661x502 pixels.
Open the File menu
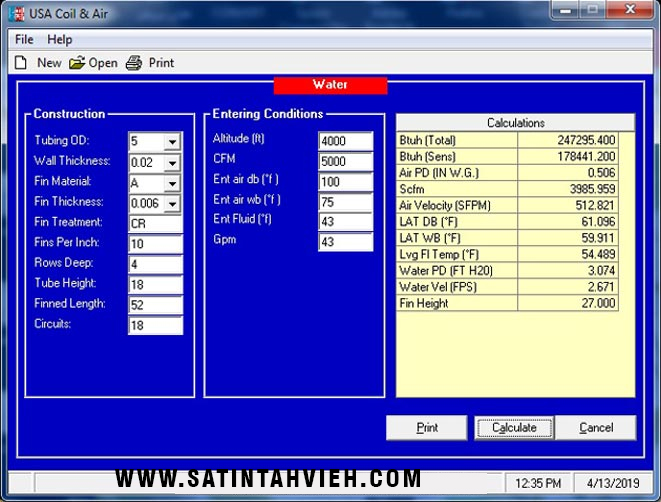click(x=24, y=39)
